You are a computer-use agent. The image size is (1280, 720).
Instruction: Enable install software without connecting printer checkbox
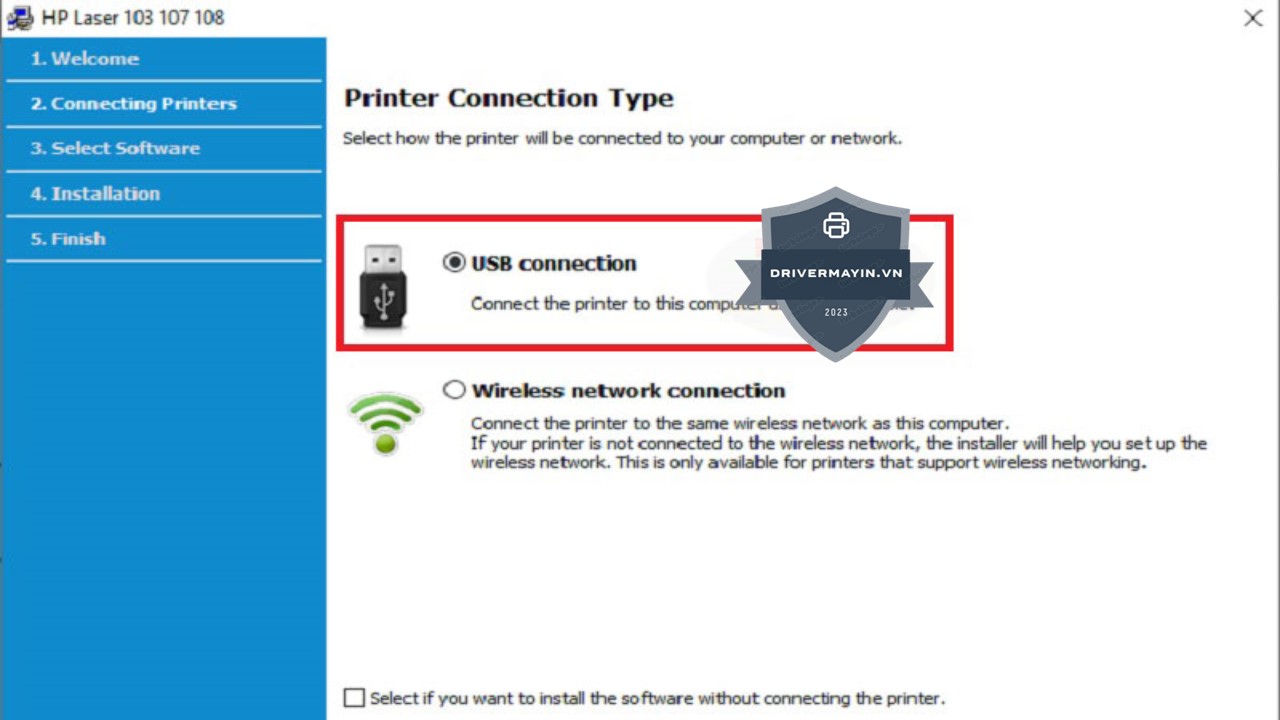click(x=354, y=698)
